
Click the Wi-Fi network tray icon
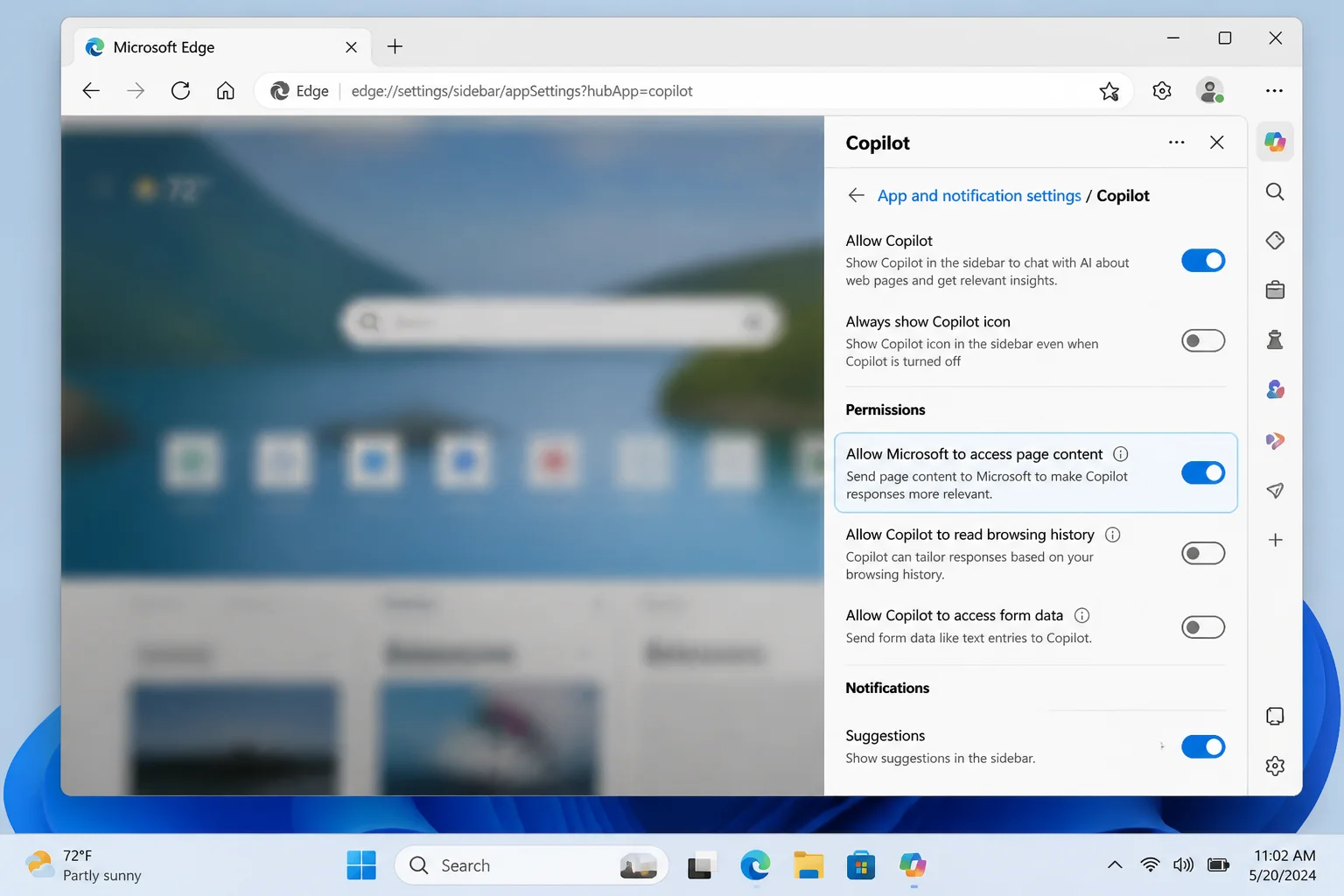point(1151,865)
